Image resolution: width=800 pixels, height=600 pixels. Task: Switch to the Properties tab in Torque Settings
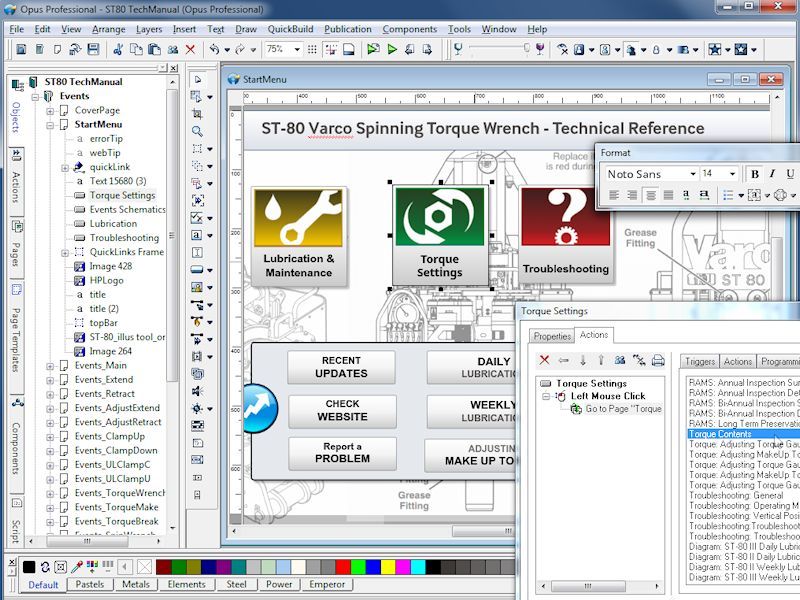coord(552,336)
